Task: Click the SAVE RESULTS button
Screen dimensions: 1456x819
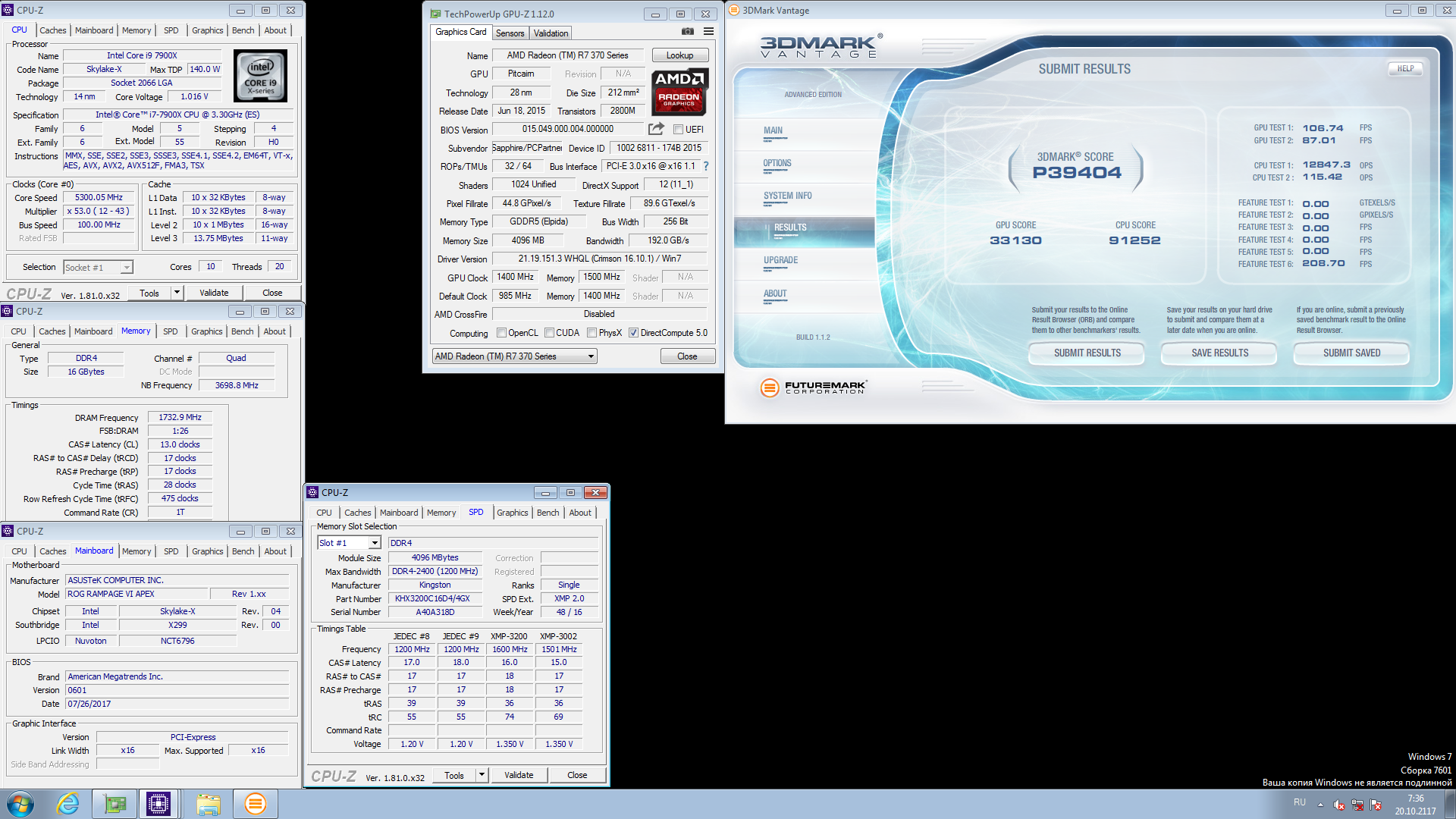Action: 1219,353
